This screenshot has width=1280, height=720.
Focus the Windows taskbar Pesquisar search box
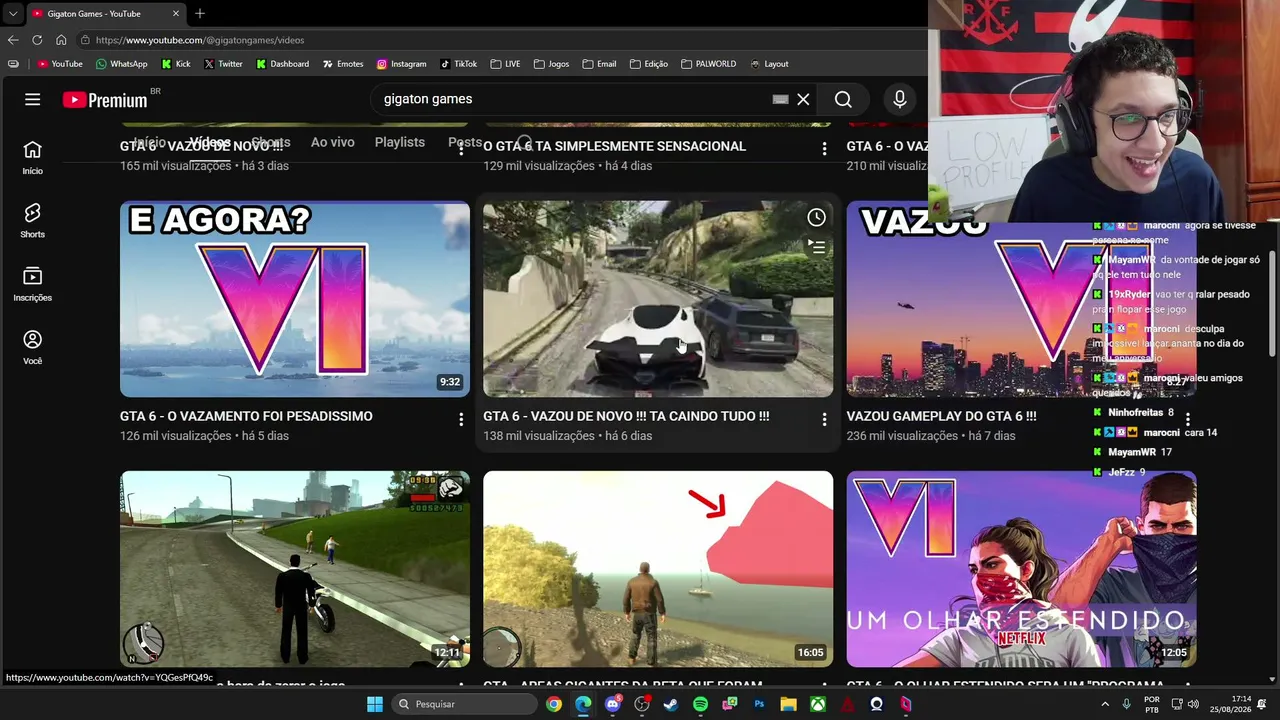coord(464,704)
